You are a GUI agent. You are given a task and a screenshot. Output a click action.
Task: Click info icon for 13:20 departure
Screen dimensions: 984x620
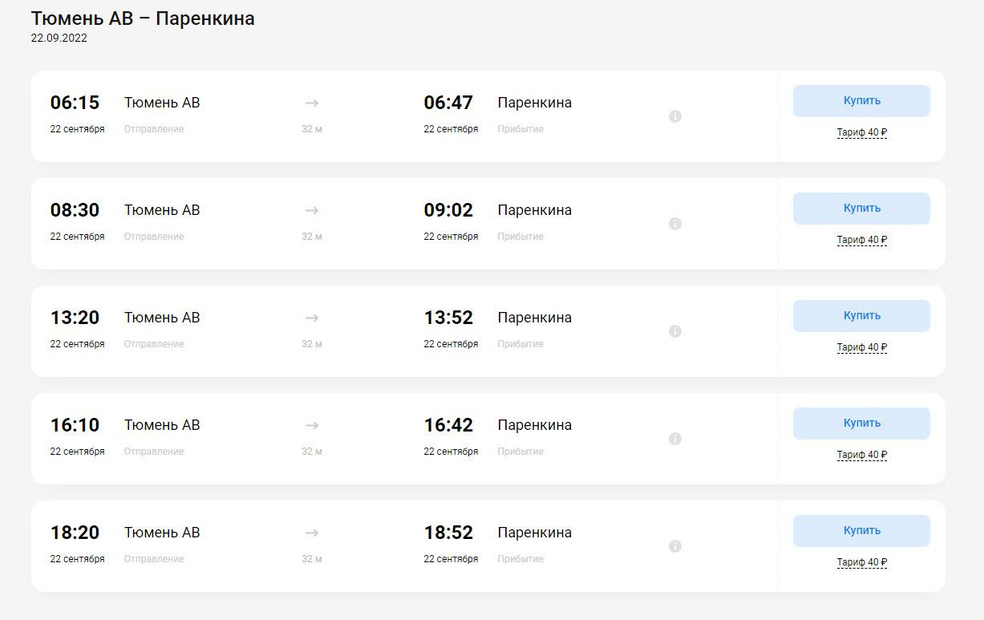click(x=675, y=331)
